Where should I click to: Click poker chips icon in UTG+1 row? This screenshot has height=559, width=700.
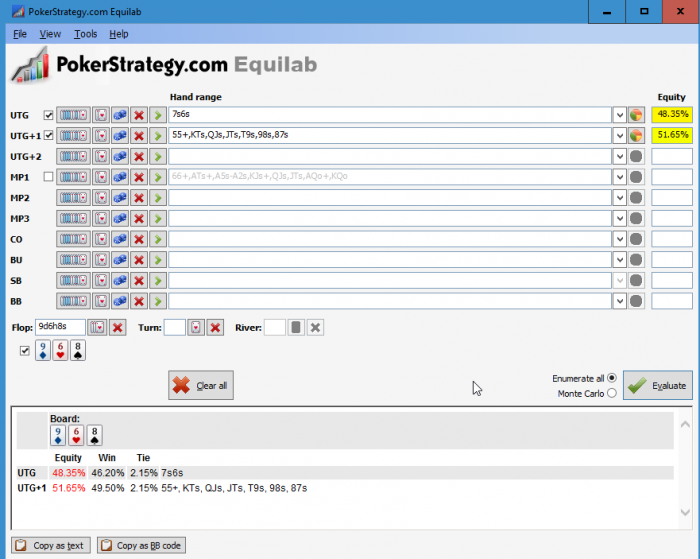(x=120, y=136)
